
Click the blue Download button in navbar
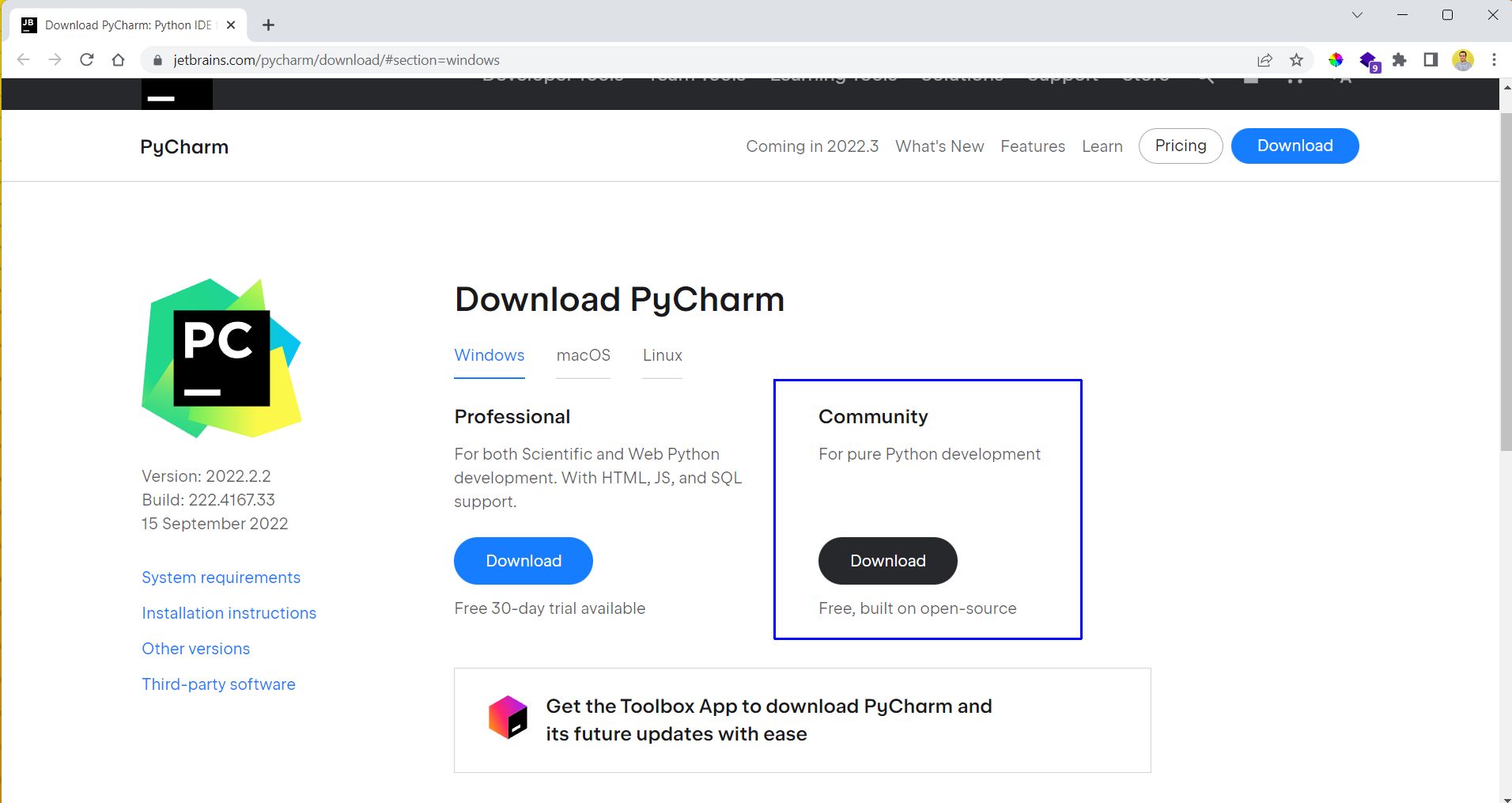pyautogui.click(x=1295, y=146)
